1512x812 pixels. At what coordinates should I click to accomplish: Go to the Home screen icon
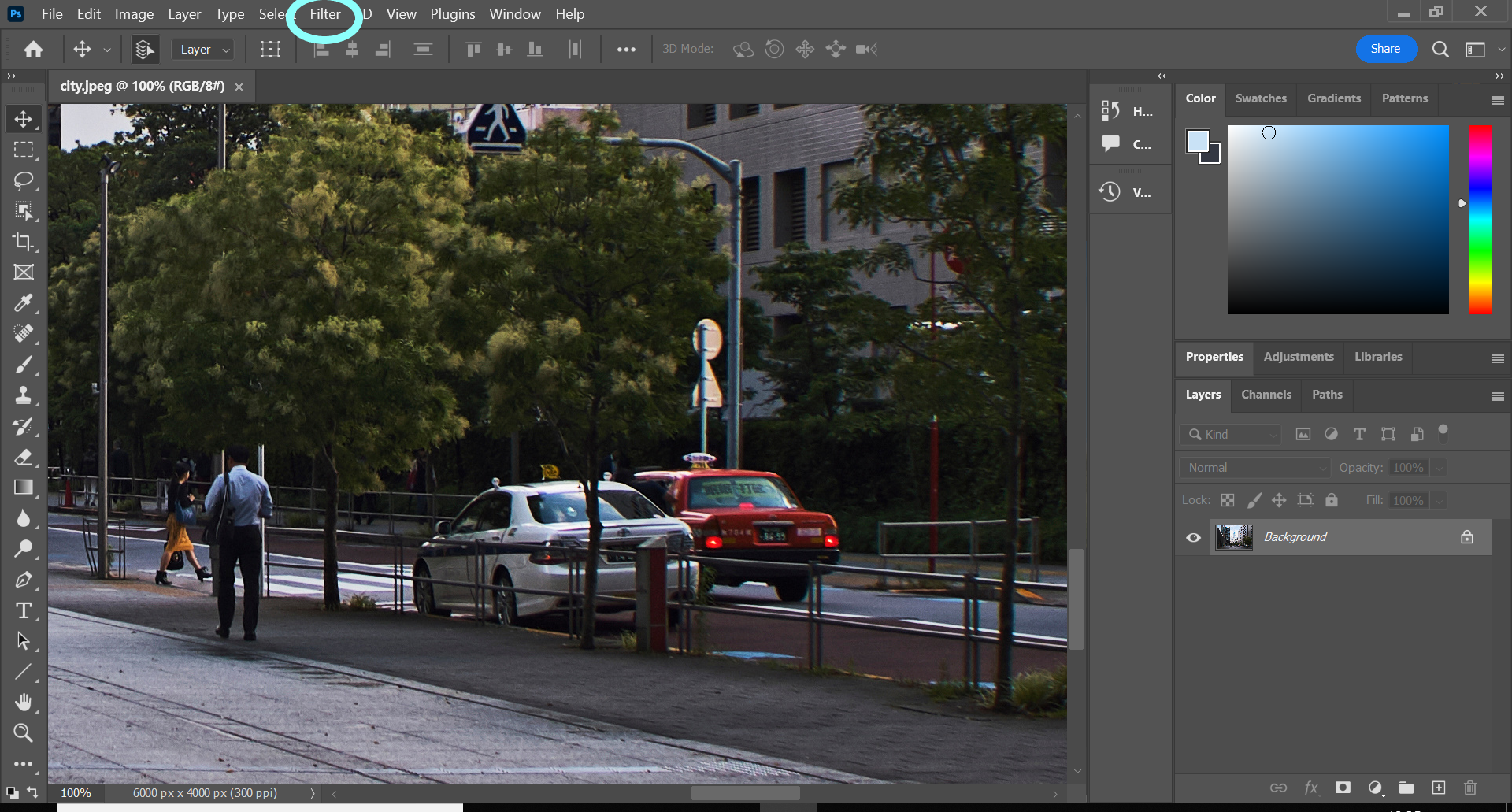click(33, 49)
